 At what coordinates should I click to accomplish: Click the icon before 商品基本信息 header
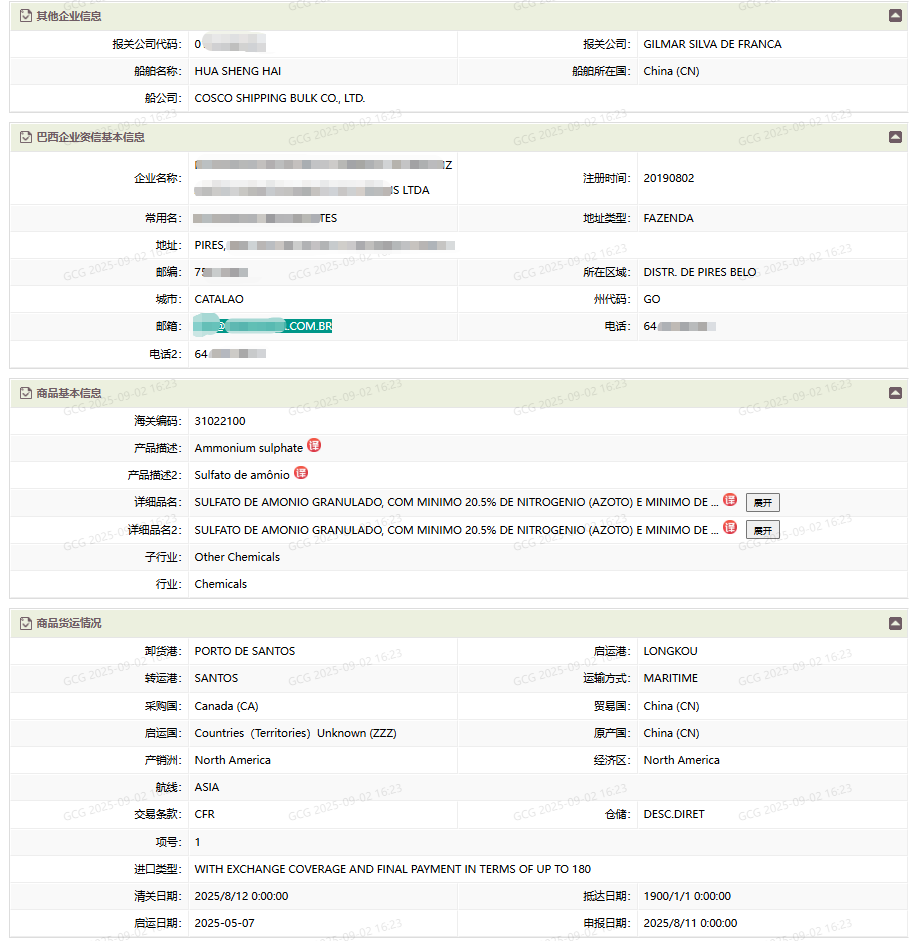(25, 393)
